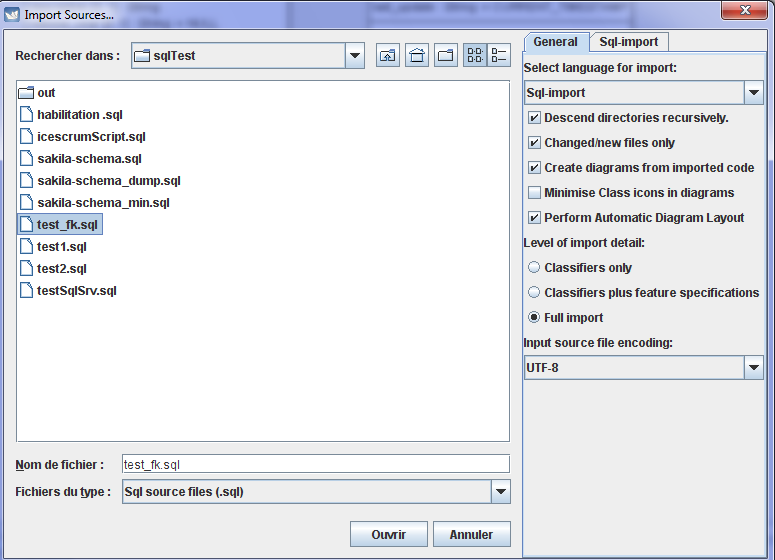Open the sqlTest folder dropdown
Viewport: 775px width, 560px height.
[x=354, y=55]
